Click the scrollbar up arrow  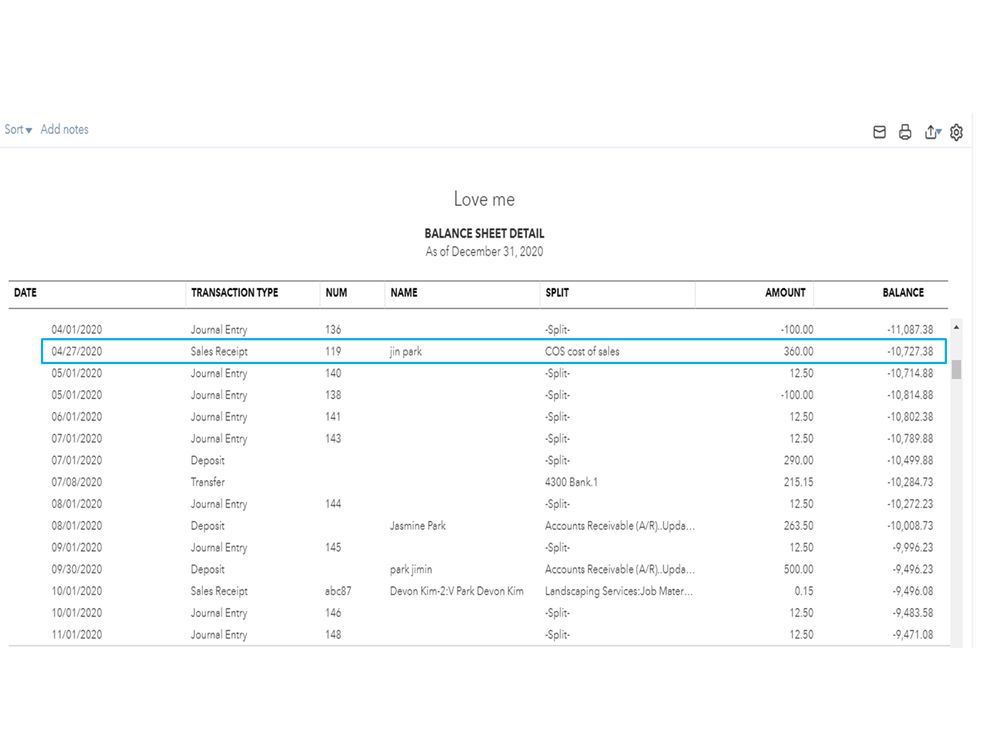tap(956, 328)
